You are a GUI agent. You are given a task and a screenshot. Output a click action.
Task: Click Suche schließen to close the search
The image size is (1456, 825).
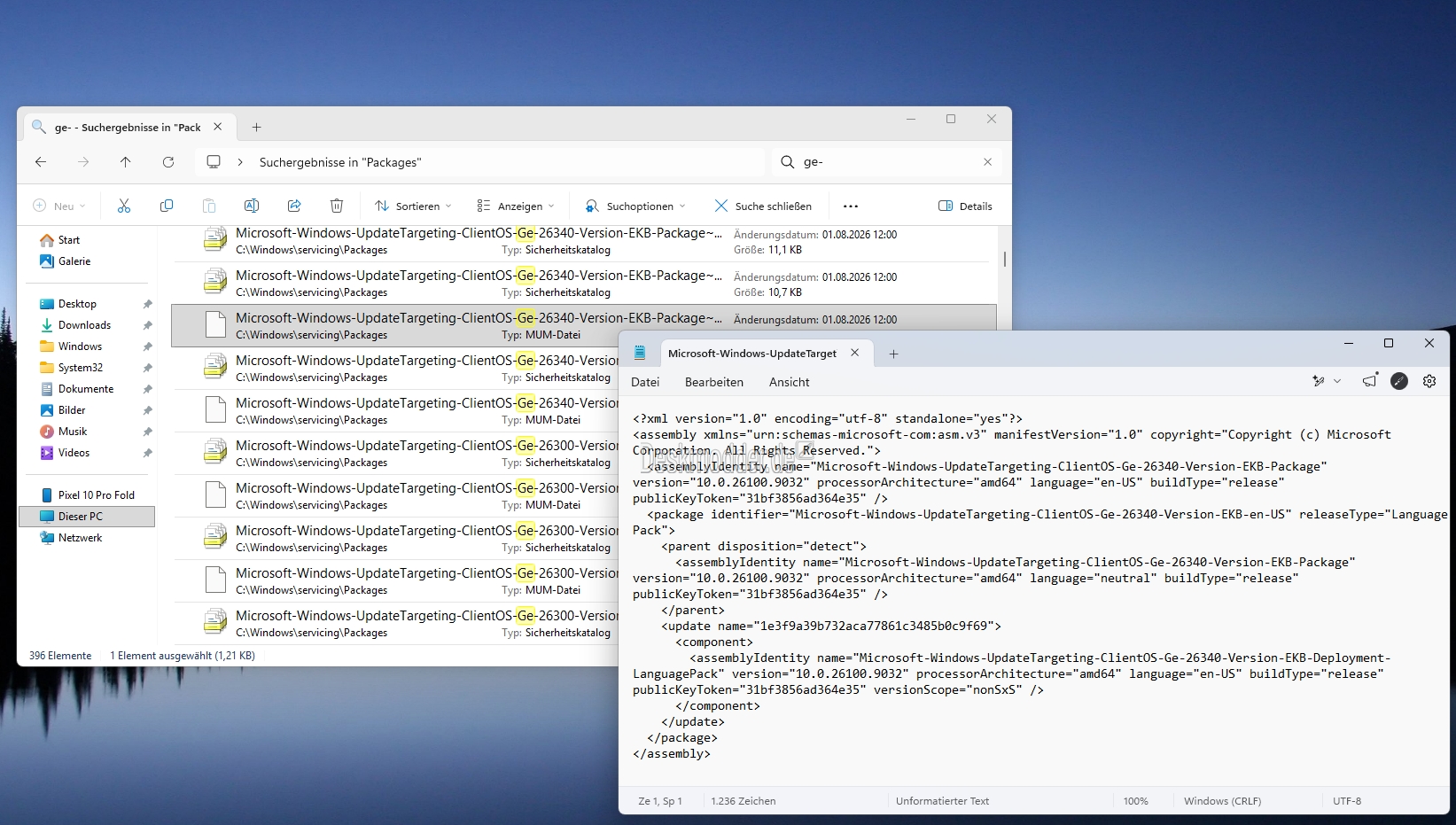pos(763,206)
